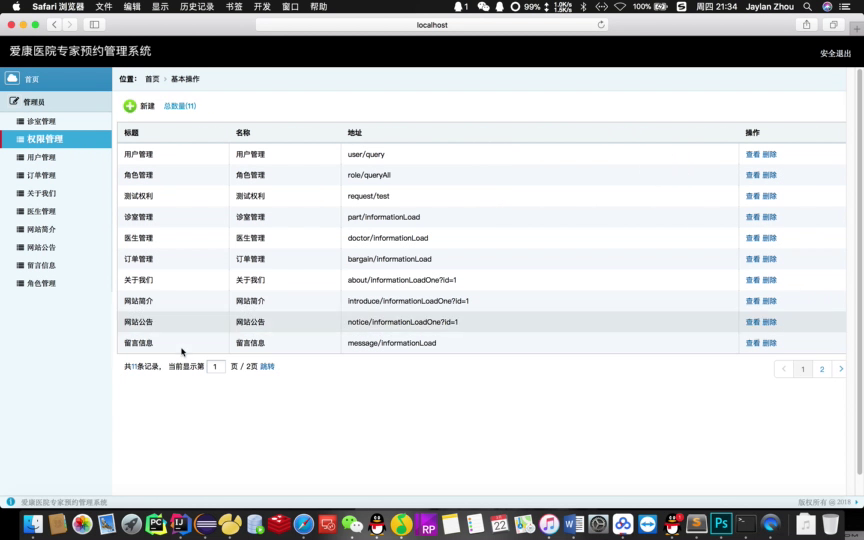The image size is (864, 540).
Task: Click the list icon beside 用户管理
Action: click(x=20, y=157)
